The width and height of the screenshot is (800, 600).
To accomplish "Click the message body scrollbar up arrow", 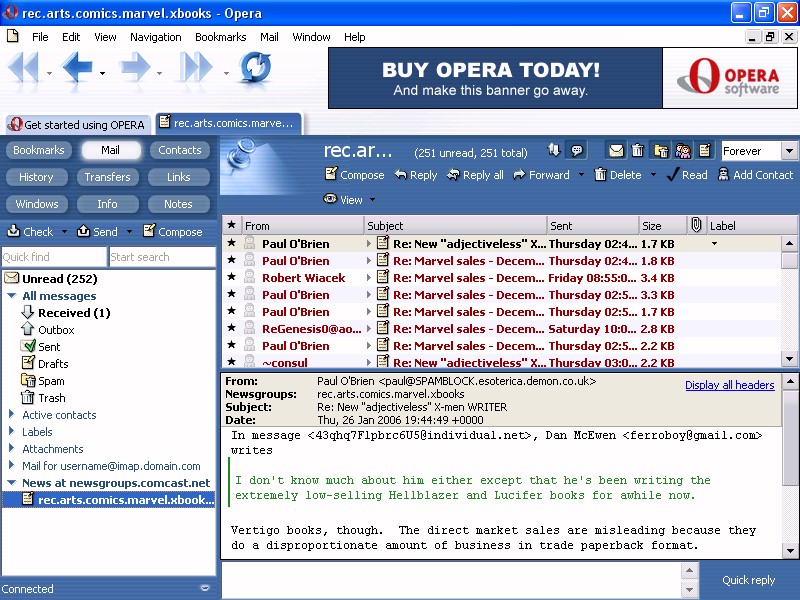I will coord(789,381).
